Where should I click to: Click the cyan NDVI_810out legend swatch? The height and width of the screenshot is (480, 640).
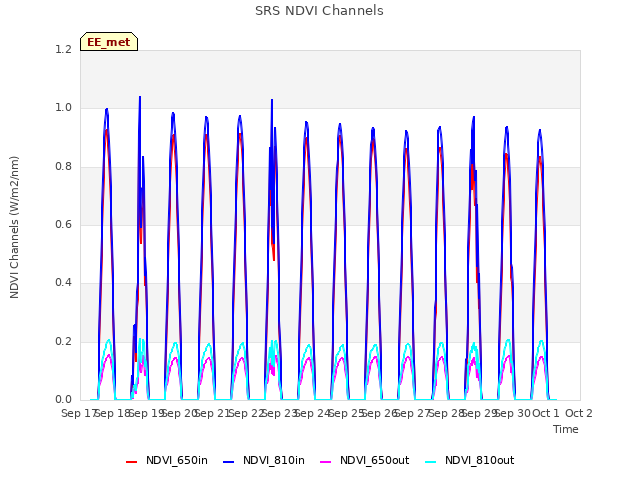click(431, 462)
